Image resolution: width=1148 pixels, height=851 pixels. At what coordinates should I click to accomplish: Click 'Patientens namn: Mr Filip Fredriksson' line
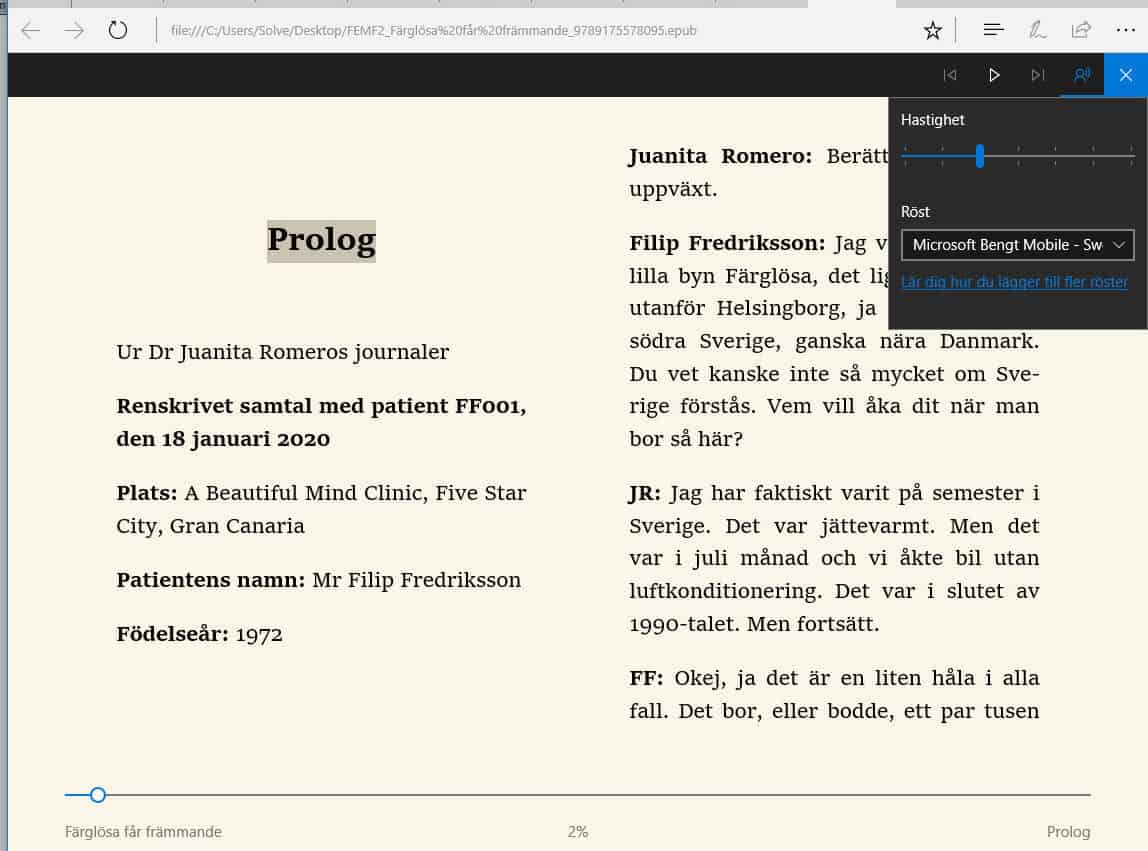pyautogui.click(x=318, y=580)
